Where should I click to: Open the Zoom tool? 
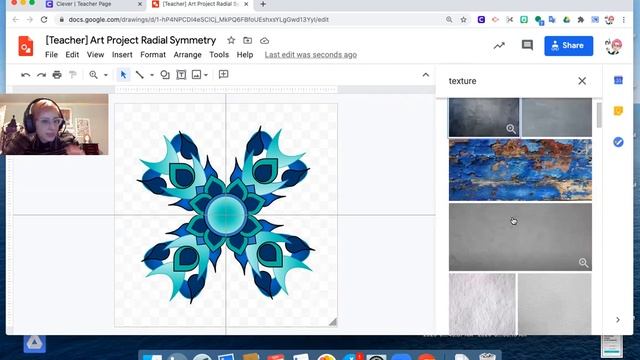coord(93,75)
